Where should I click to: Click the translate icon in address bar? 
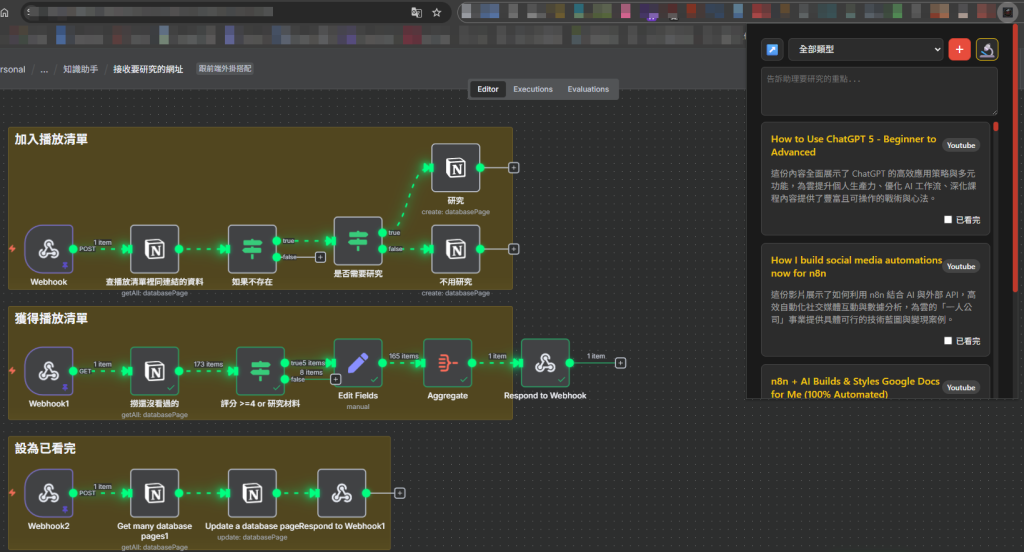(x=416, y=13)
